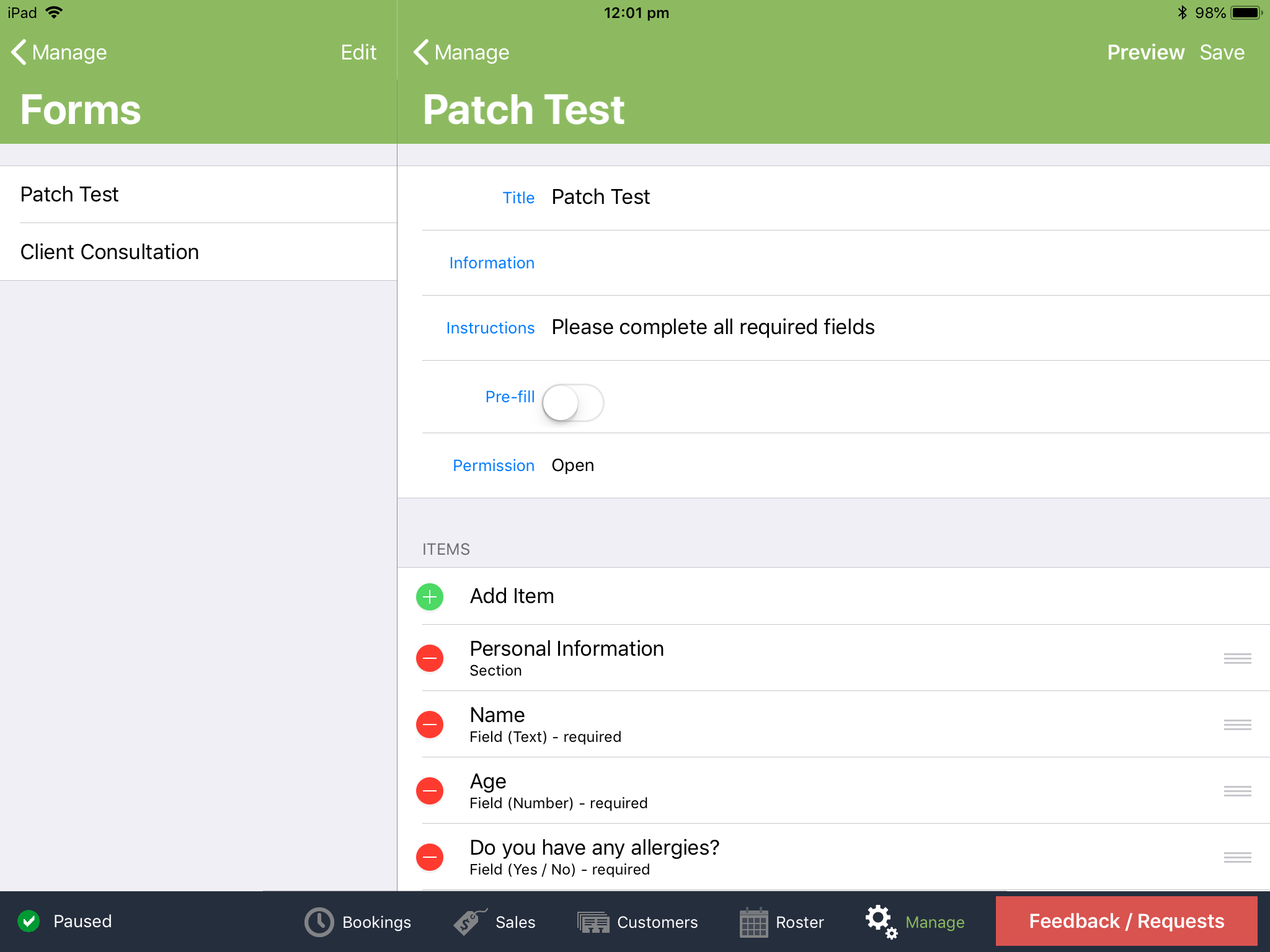Tap the delete toggle beside the Name field
1270x952 pixels.
429,724
